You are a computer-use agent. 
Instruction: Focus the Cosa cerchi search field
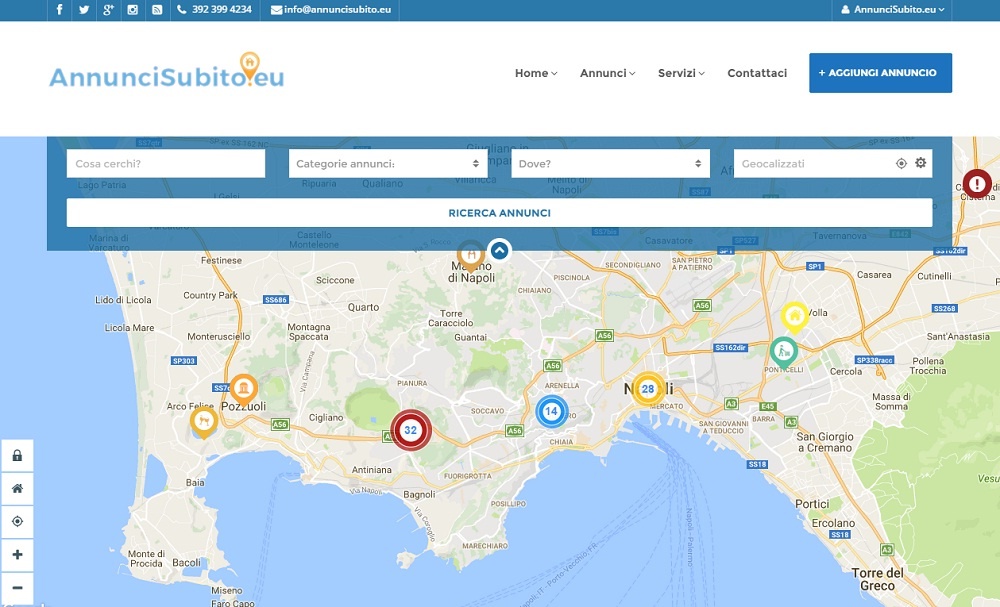(x=166, y=164)
